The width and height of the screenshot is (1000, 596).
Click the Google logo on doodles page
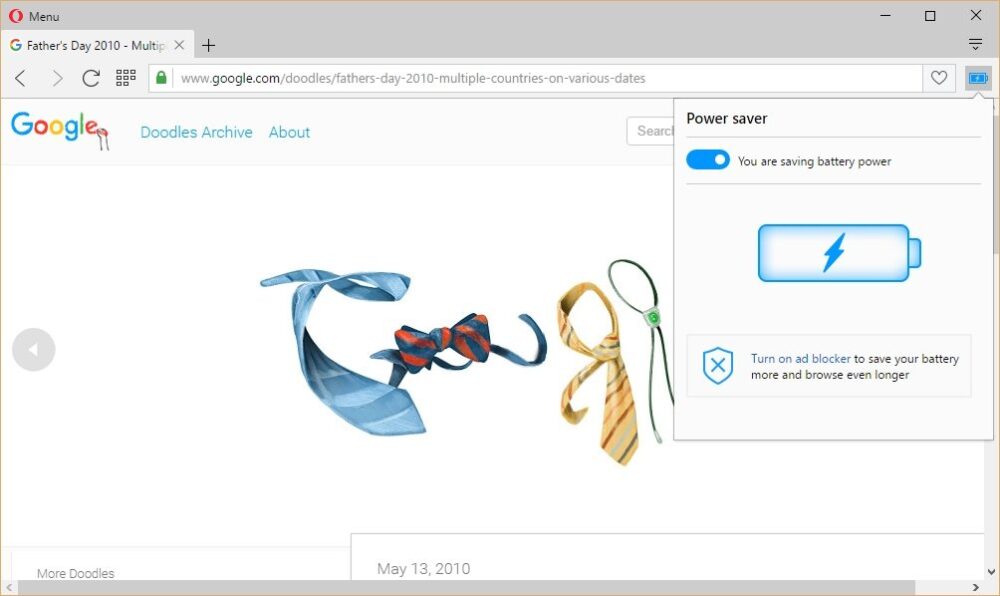point(60,130)
